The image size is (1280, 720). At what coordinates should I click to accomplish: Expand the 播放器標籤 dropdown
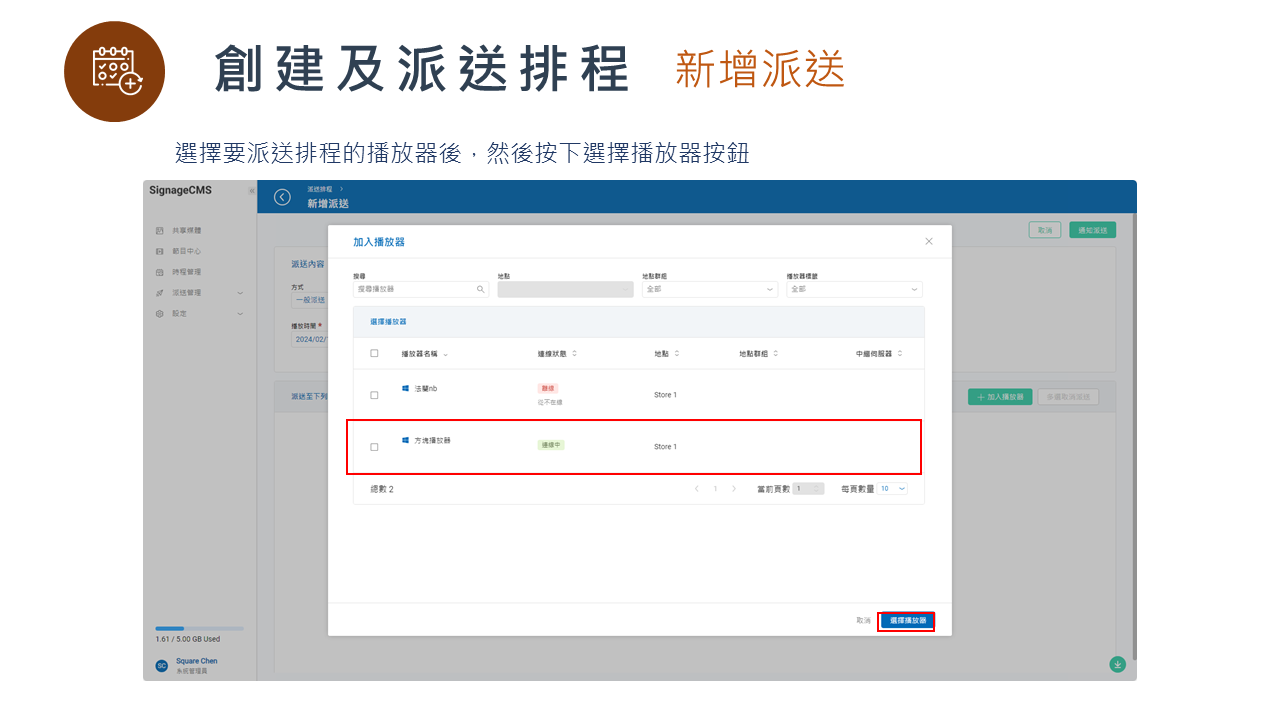point(855,289)
